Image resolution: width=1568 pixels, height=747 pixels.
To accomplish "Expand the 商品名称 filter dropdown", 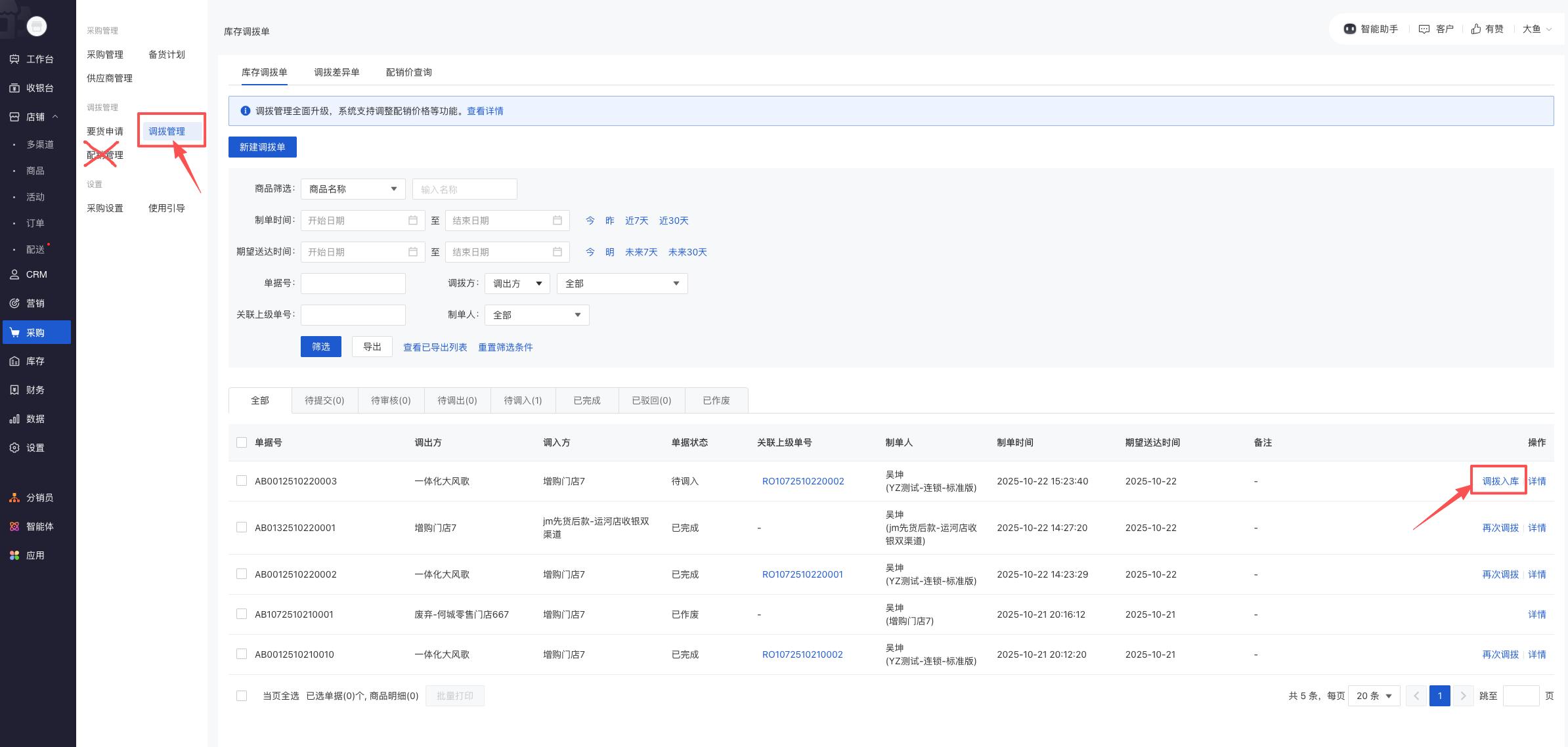I will pyautogui.click(x=353, y=189).
